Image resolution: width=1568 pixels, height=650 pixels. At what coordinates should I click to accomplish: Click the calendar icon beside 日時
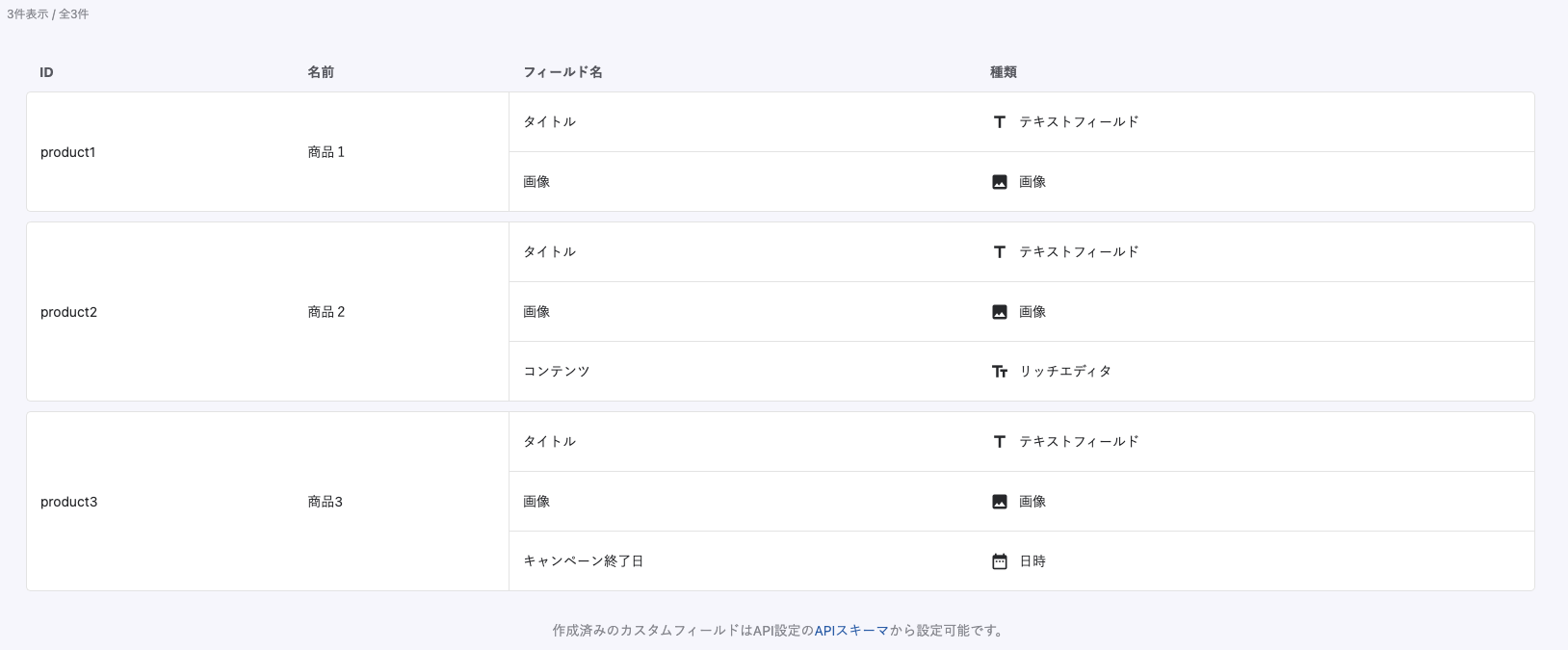pos(999,561)
